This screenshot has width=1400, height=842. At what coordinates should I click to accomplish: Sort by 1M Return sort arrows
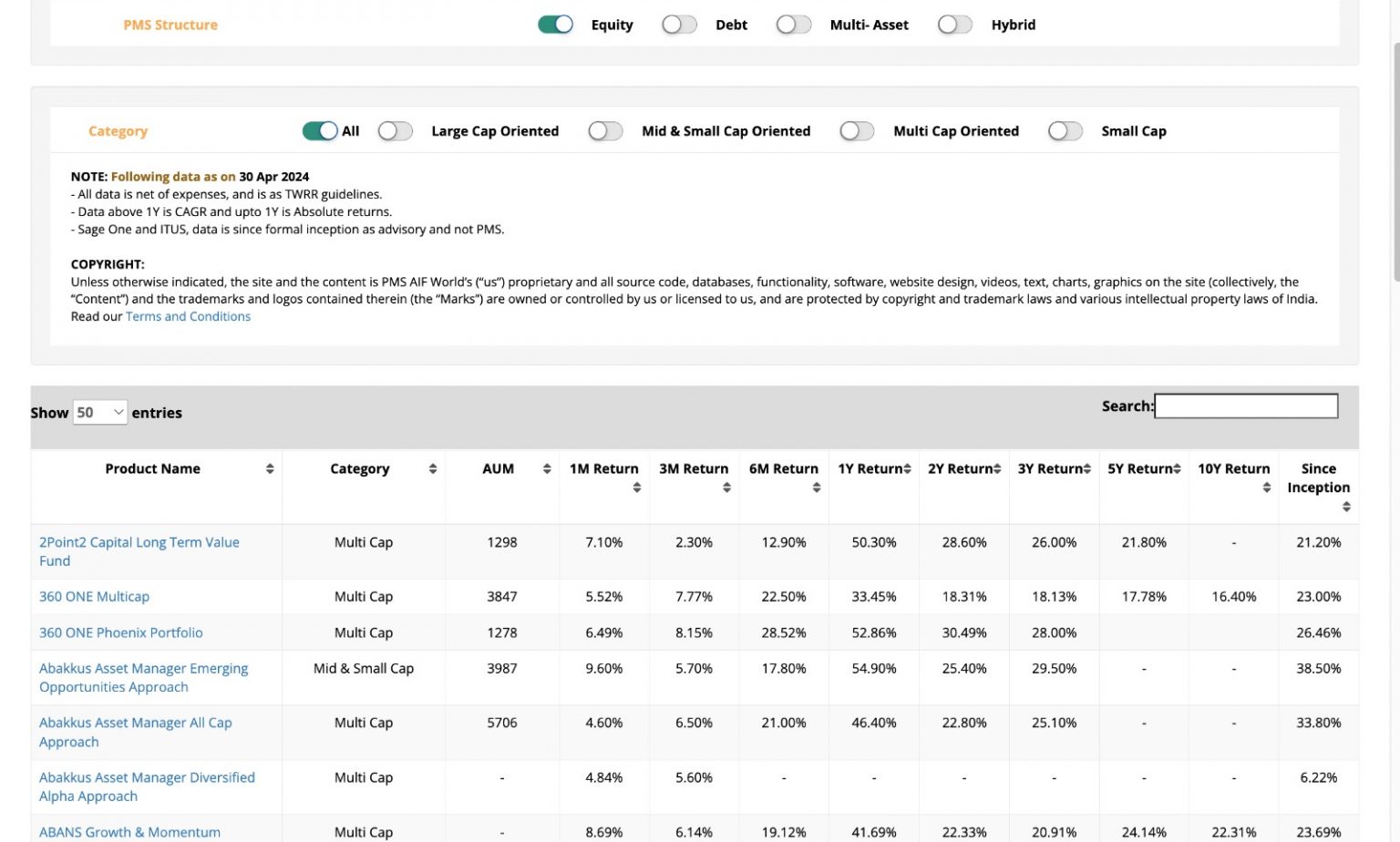[636, 488]
